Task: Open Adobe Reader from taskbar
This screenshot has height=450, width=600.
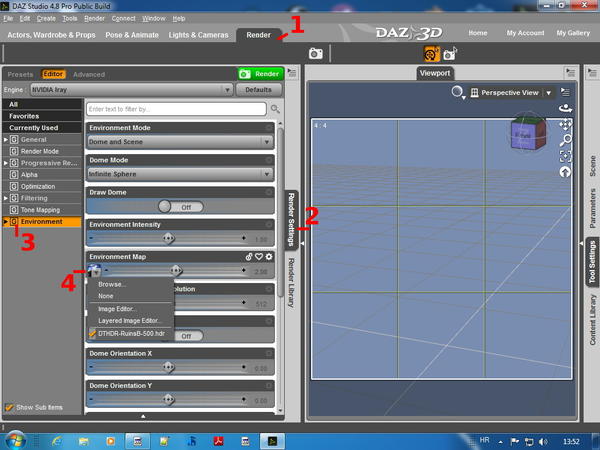Action: click(218, 442)
